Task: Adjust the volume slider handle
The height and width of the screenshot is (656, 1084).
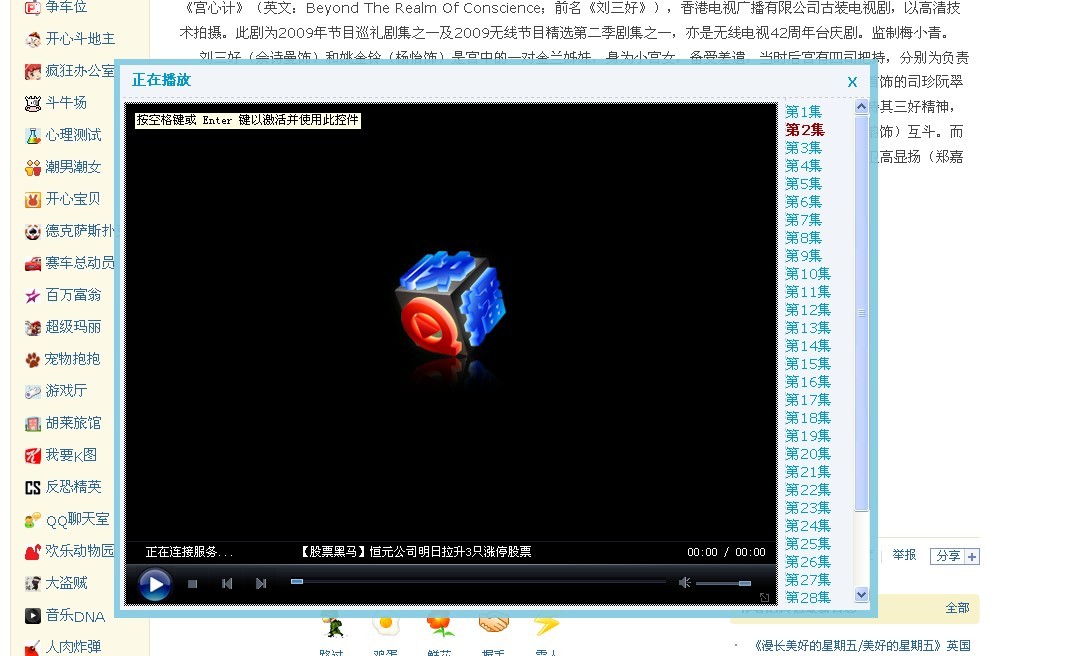Action: pos(745,583)
